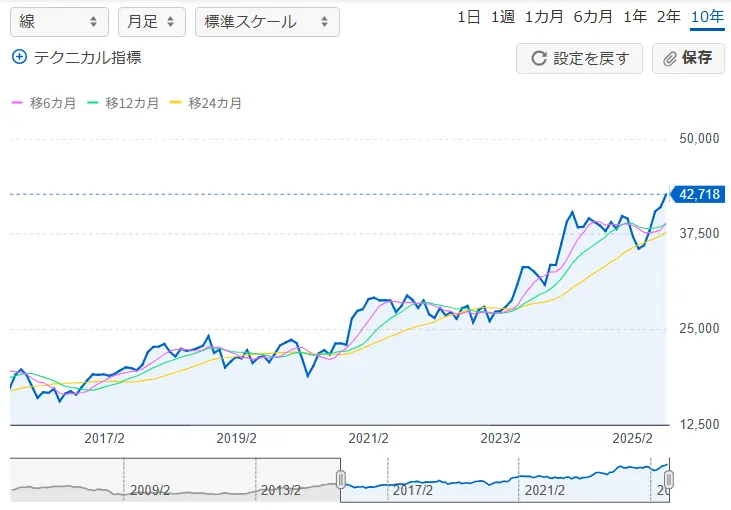Click the selected blue range in the navigator
731x510 pixels.
coord(505,480)
